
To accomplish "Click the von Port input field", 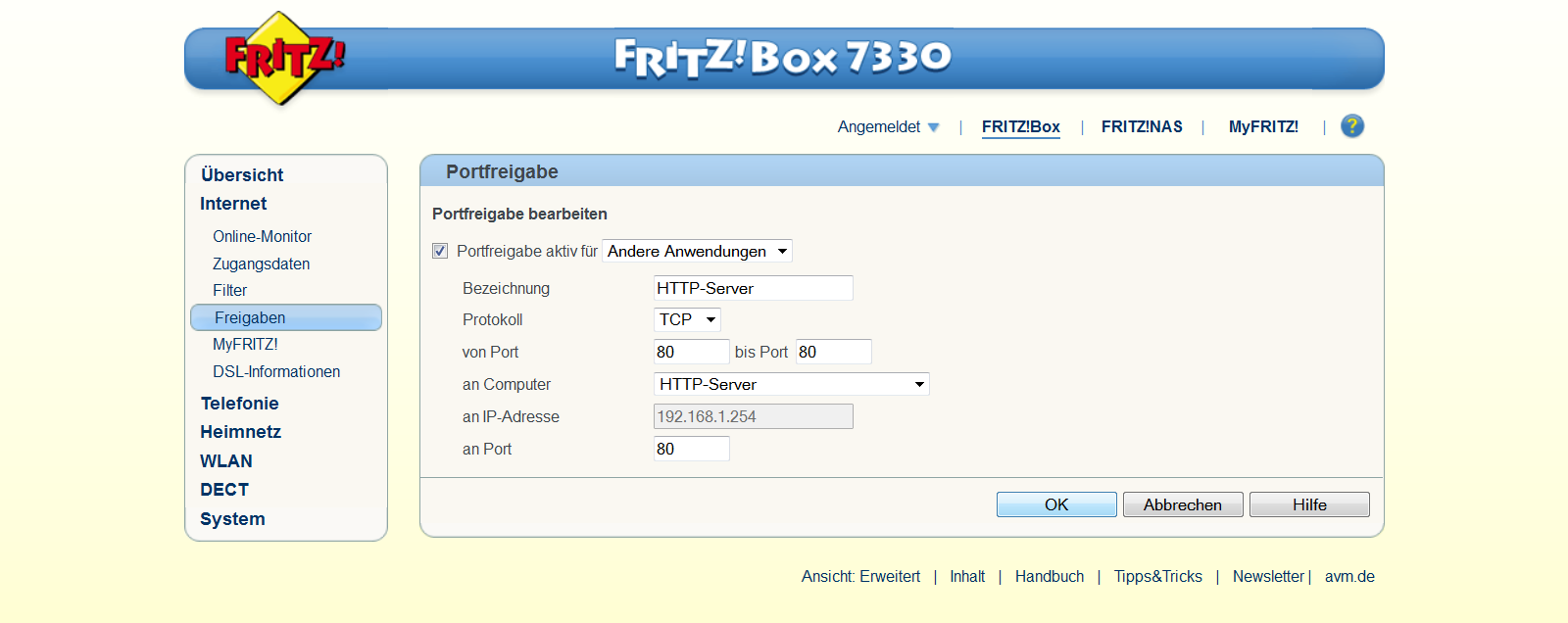I will click(691, 353).
